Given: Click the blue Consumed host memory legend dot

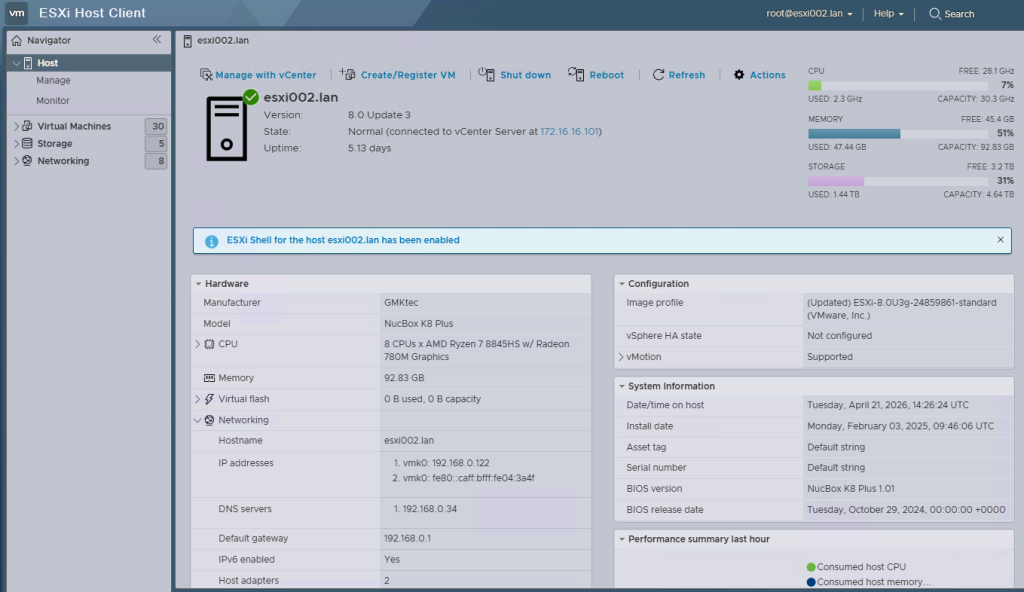Looking at the screenshot, I should [x=811, y=582].
